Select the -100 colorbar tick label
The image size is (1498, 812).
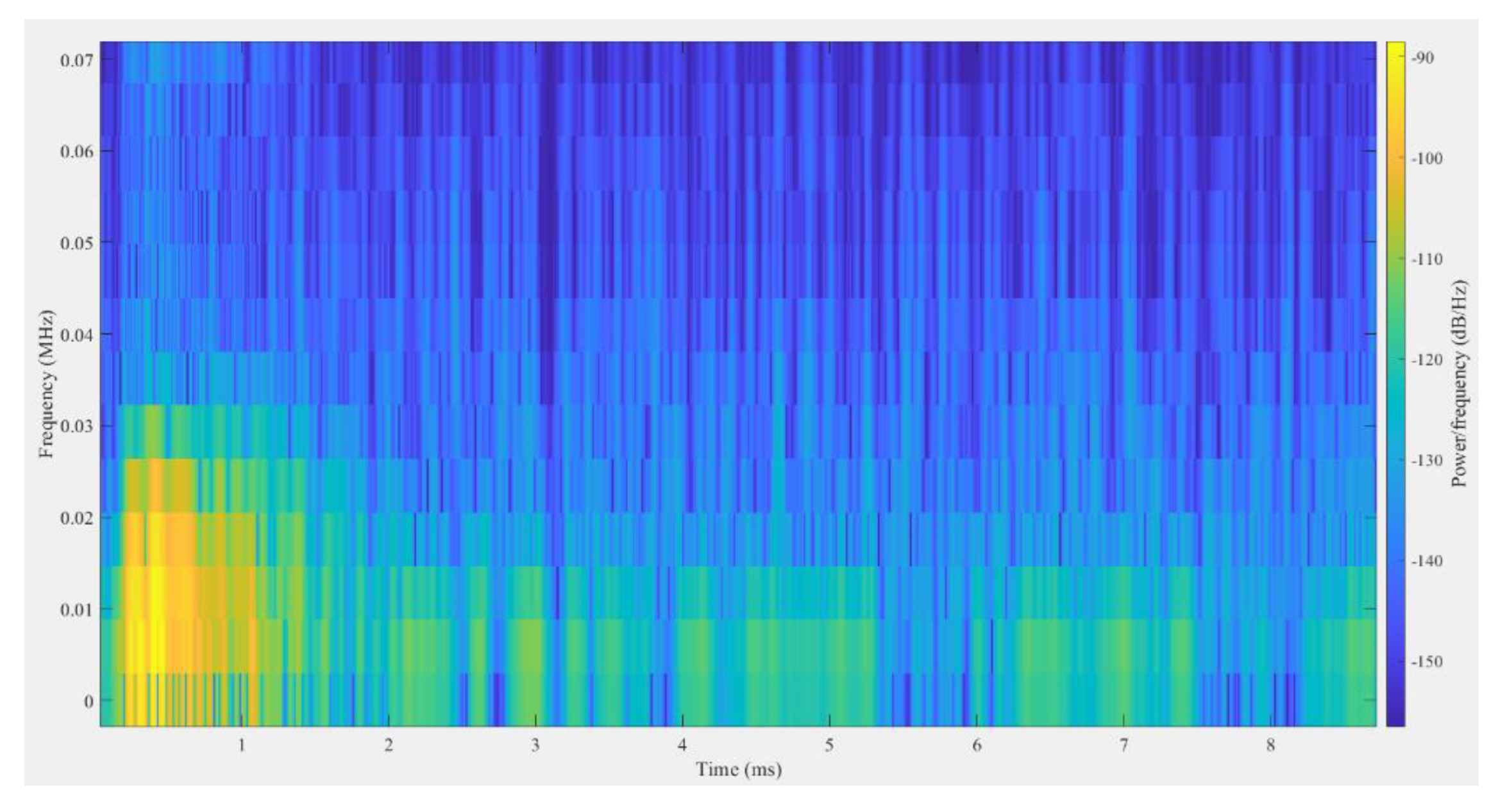click(1427, 159)
